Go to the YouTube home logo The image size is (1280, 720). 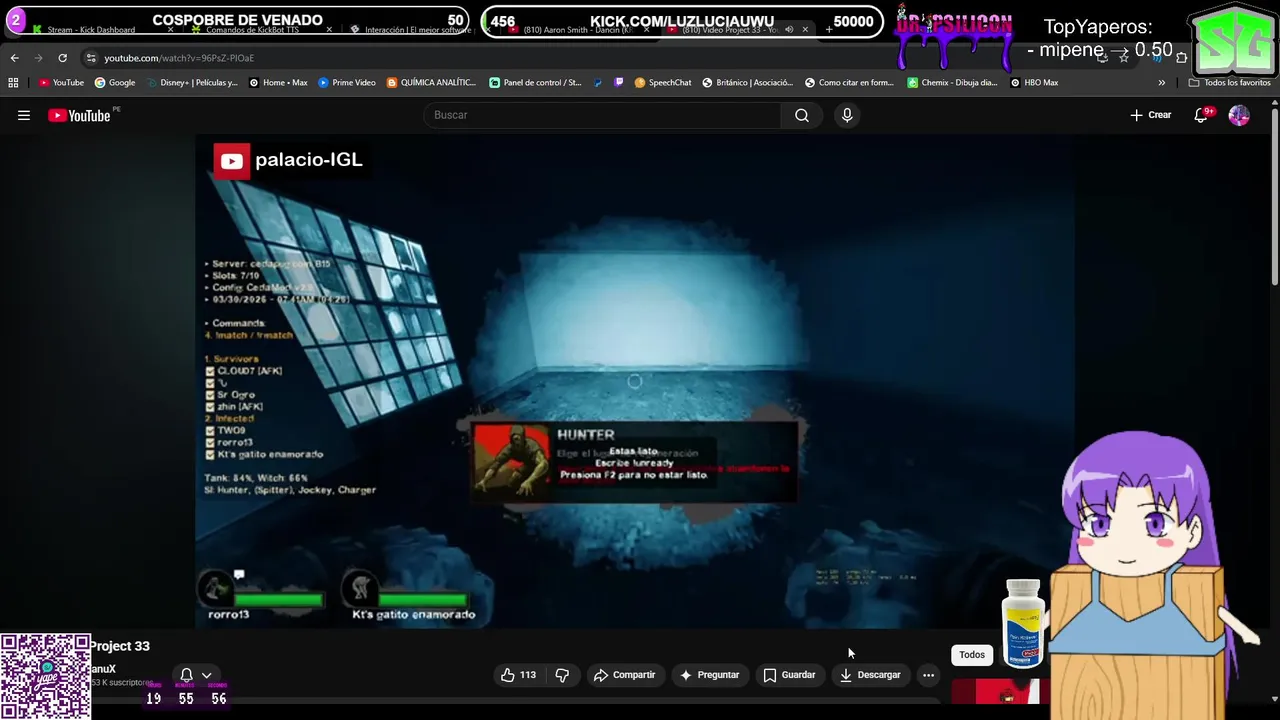pos(79,115)
